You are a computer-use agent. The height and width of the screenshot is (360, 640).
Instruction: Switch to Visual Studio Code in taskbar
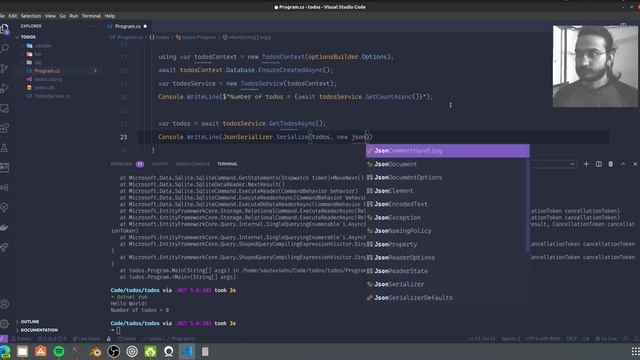(187, 351)
